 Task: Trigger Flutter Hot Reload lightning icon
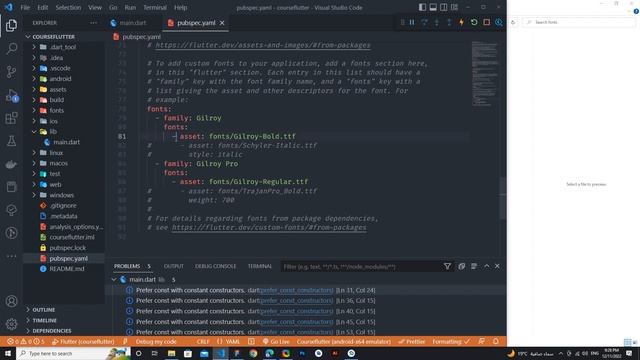(x=462, y=22)
